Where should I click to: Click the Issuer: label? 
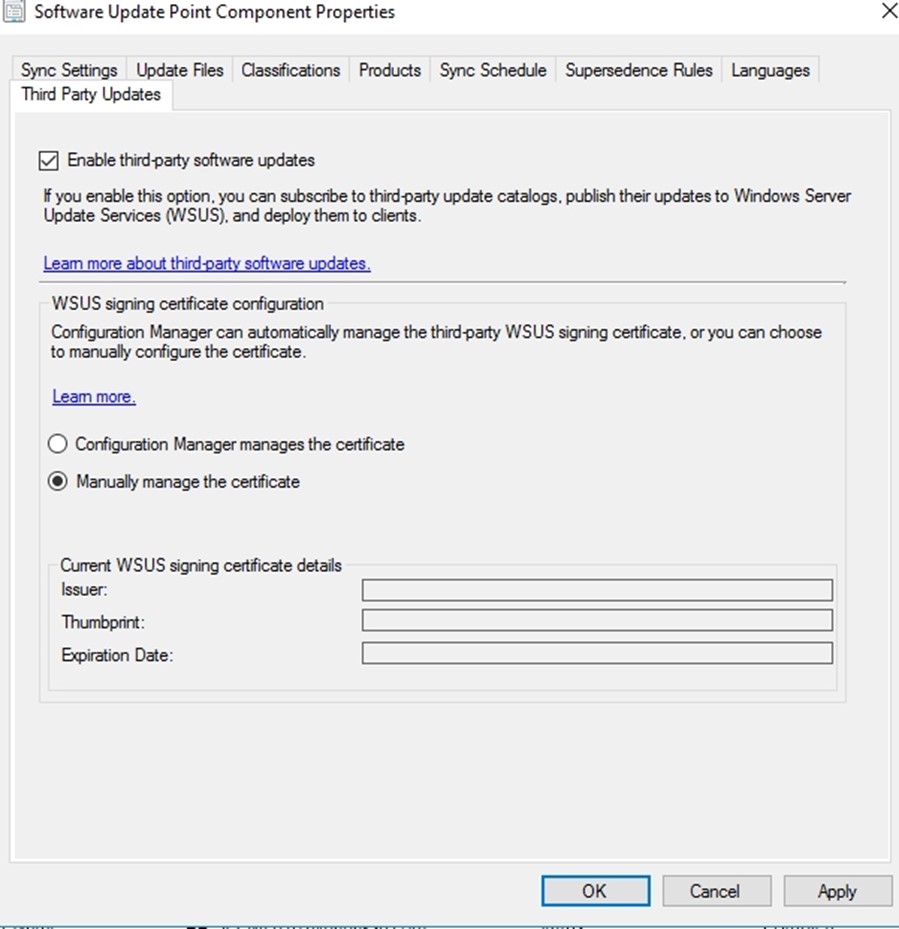tap(84, 590)
